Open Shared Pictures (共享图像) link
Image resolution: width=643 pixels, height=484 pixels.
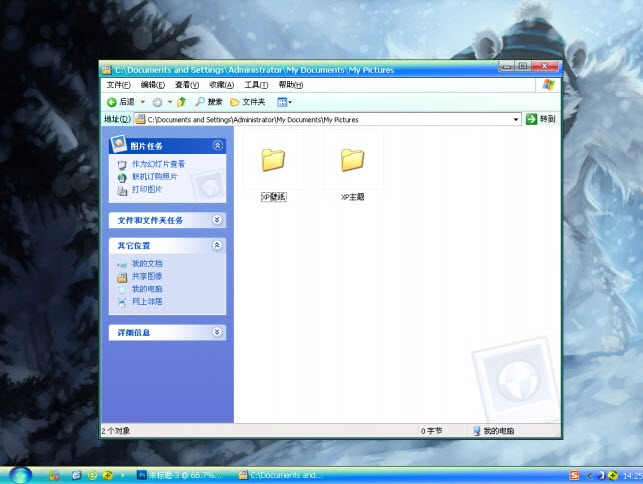click(147, 276)
